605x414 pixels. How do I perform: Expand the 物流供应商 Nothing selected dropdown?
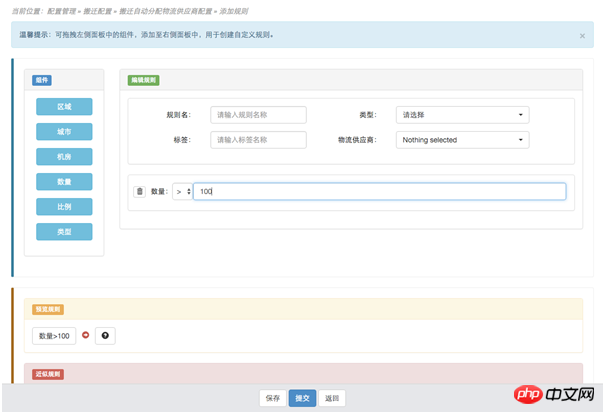click(x=462, y=140)
